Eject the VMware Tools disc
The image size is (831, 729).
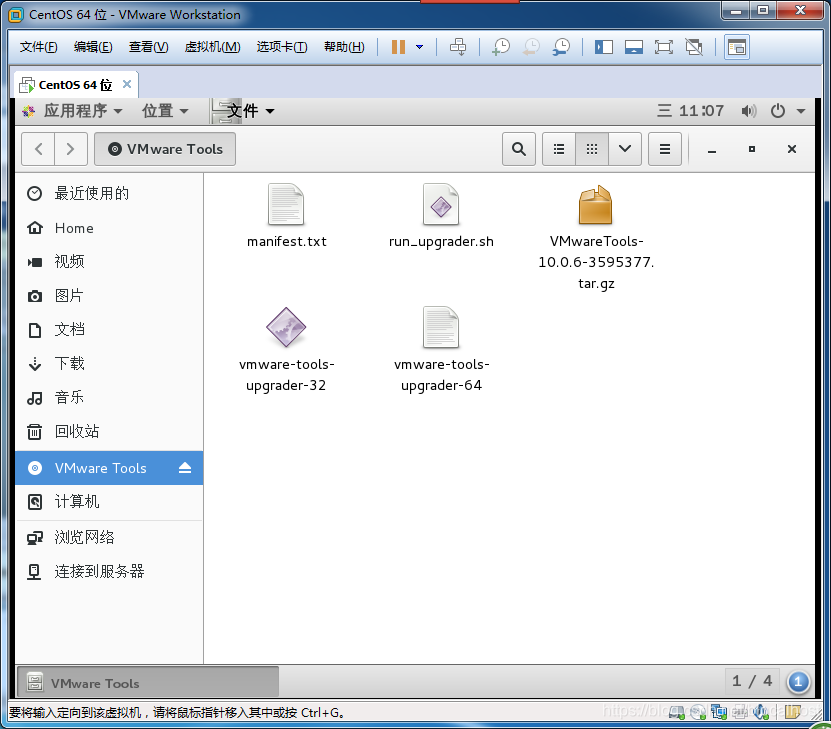tap(184, 467)
